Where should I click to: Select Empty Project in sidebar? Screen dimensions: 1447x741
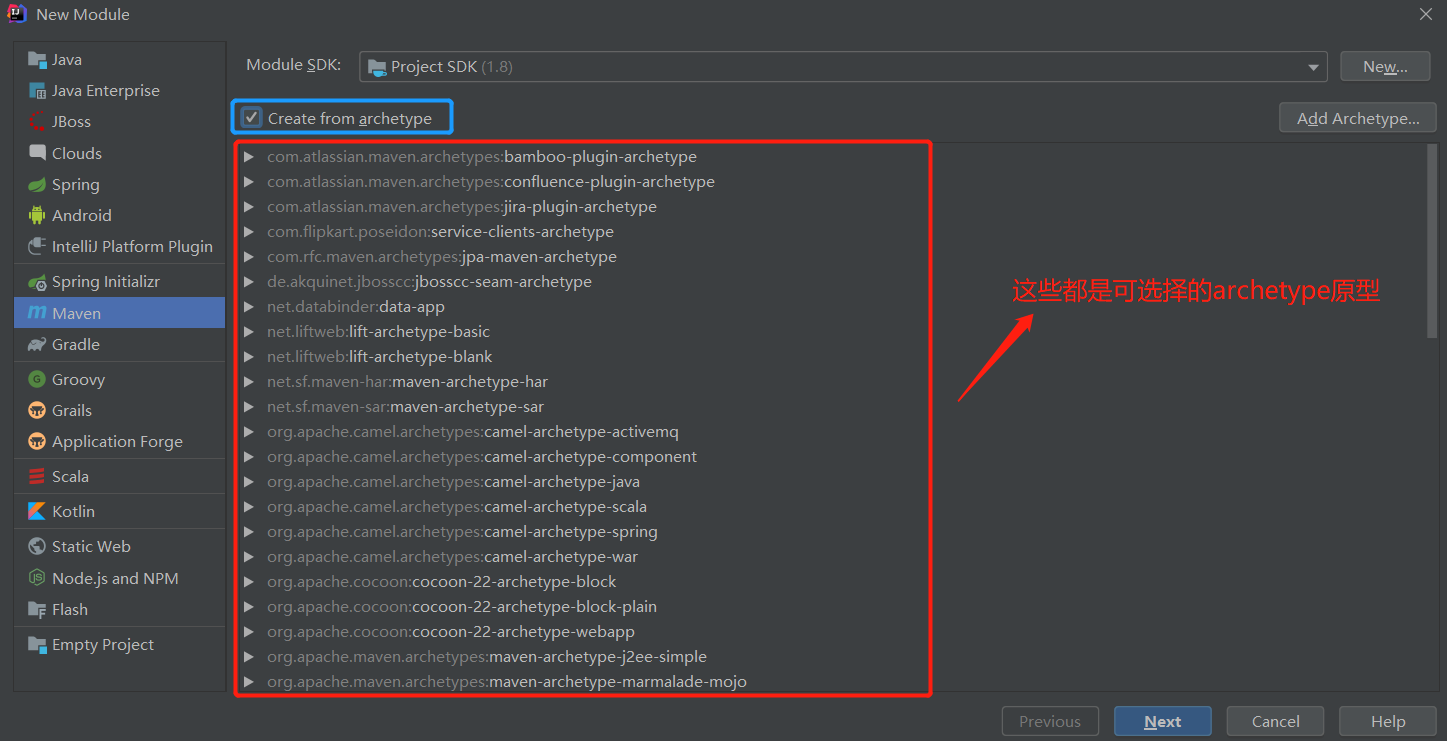click(119, 645)
